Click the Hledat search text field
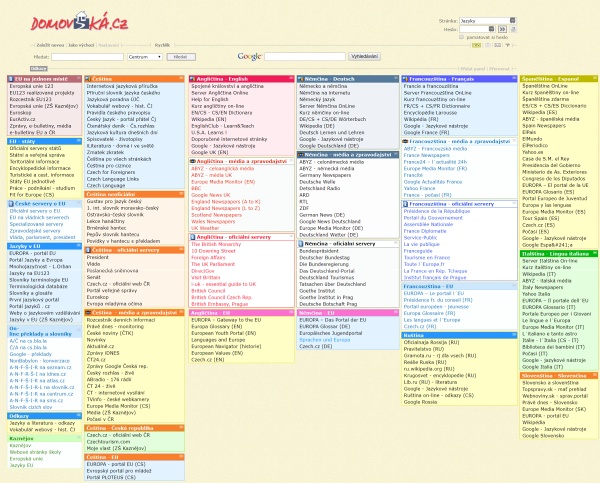Screen dimensions: 600x483 click(86, 58)
